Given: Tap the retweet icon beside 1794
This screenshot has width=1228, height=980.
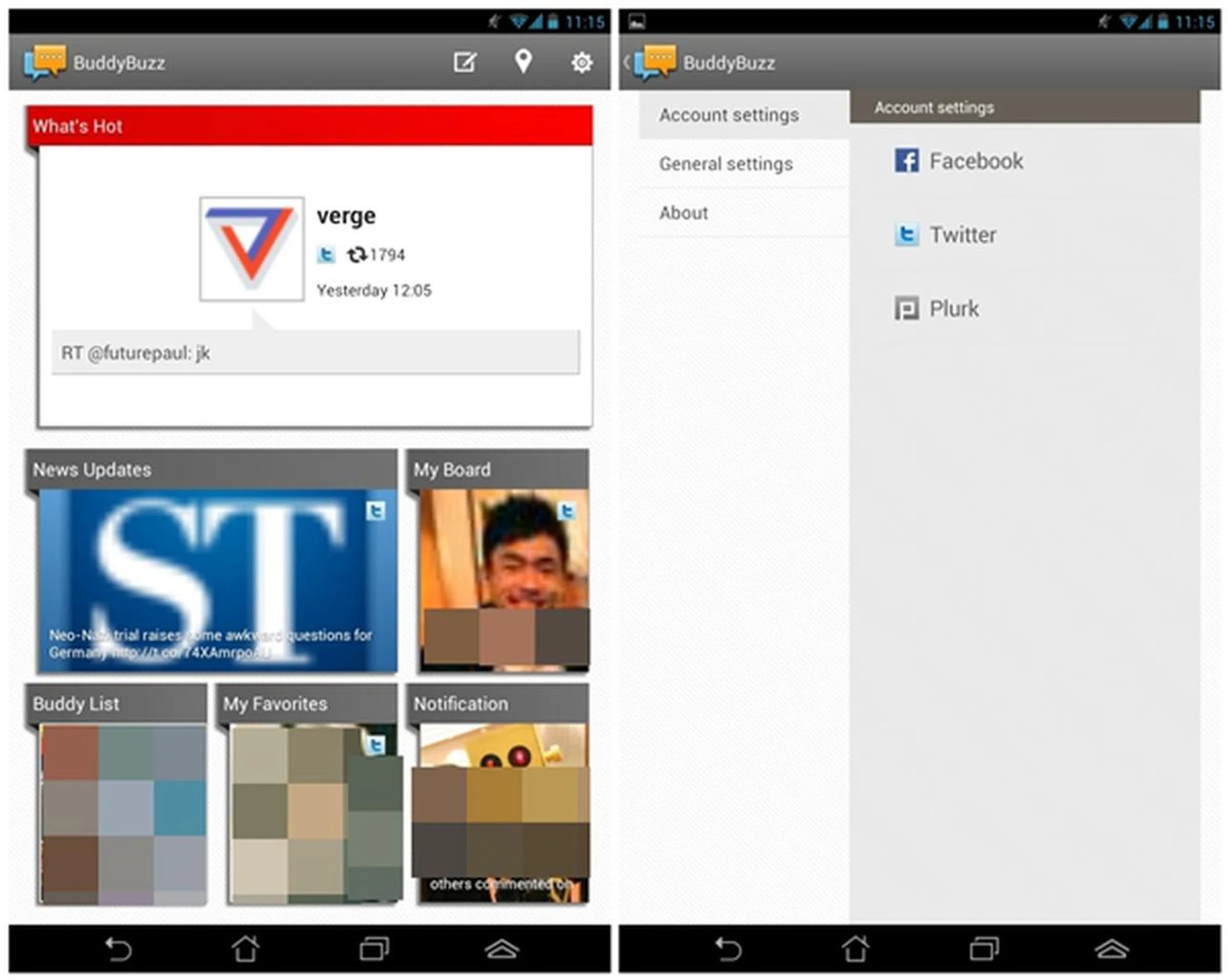Looking at the screenshot, I should [x=357, y=255].
